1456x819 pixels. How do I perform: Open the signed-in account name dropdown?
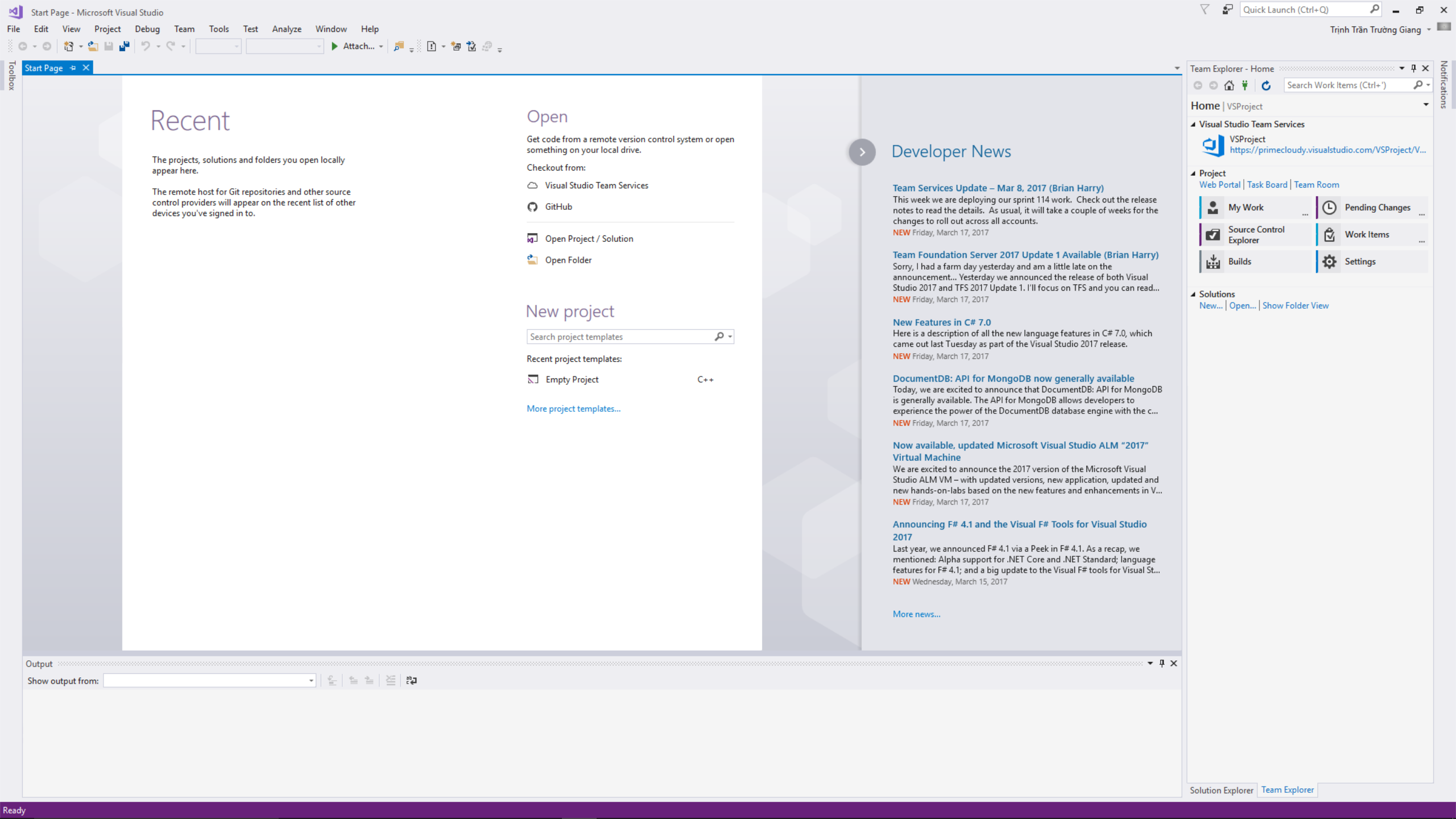(x=1380, y=30)
